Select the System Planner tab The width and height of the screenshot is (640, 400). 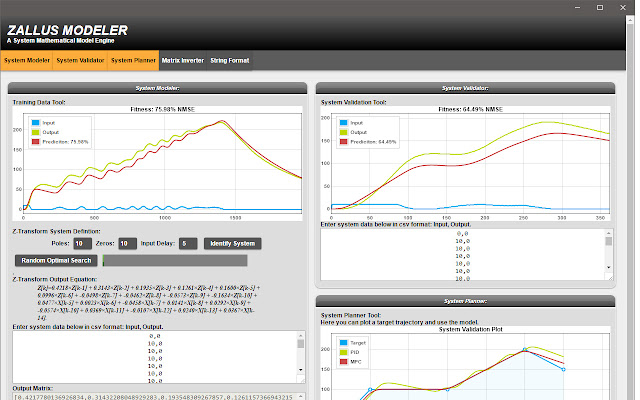133,60
